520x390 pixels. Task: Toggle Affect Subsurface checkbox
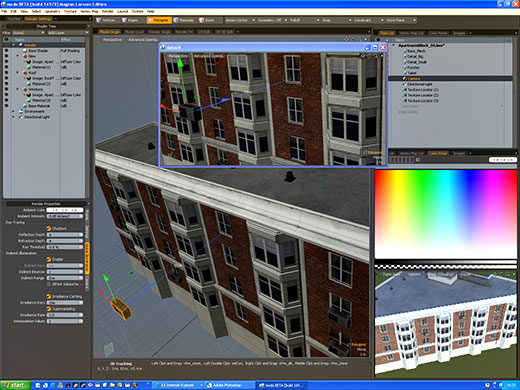coord(49,284)
